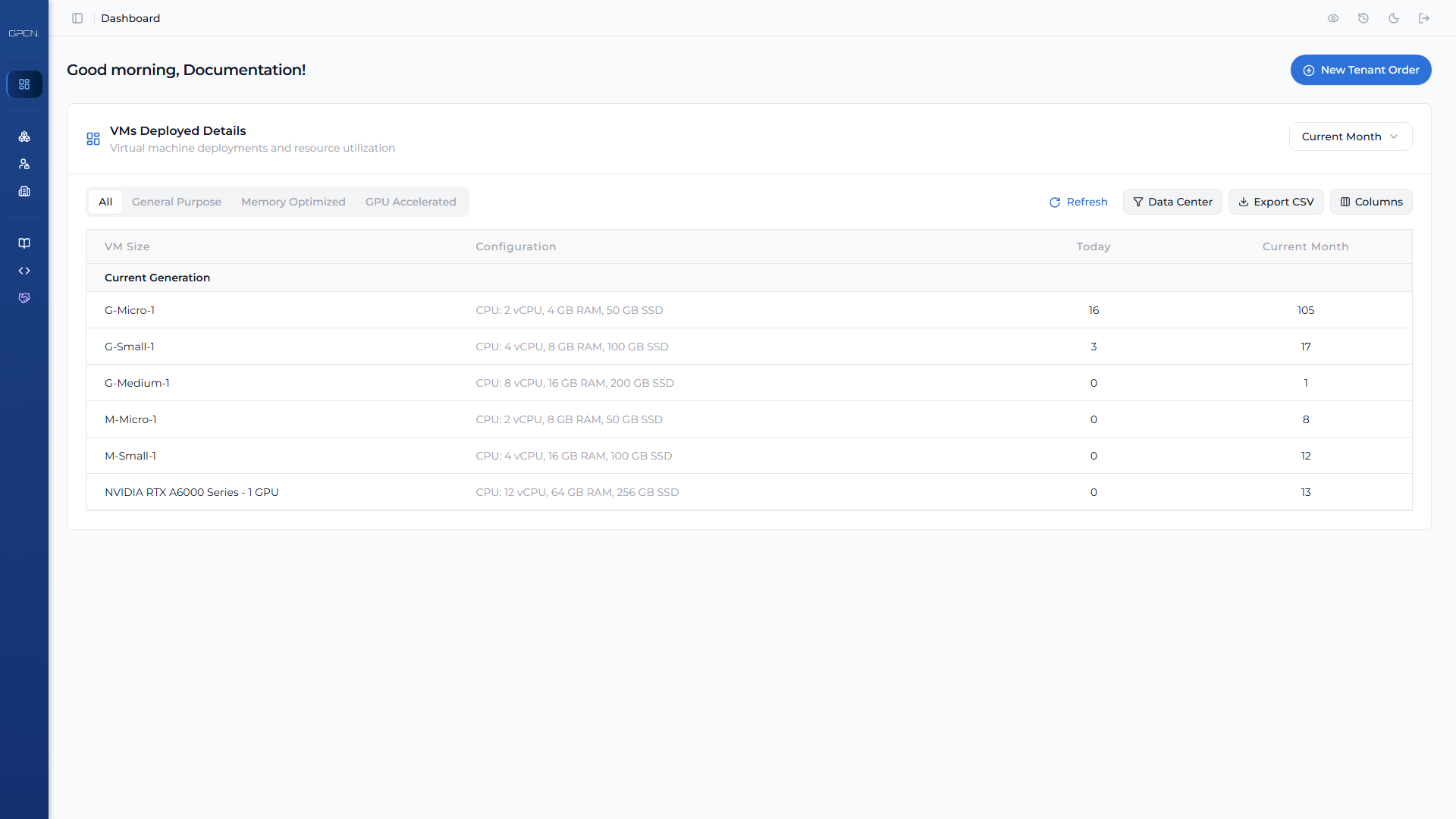Open the history clock icon
The image size is (1456, 819).
(1363, 18)
